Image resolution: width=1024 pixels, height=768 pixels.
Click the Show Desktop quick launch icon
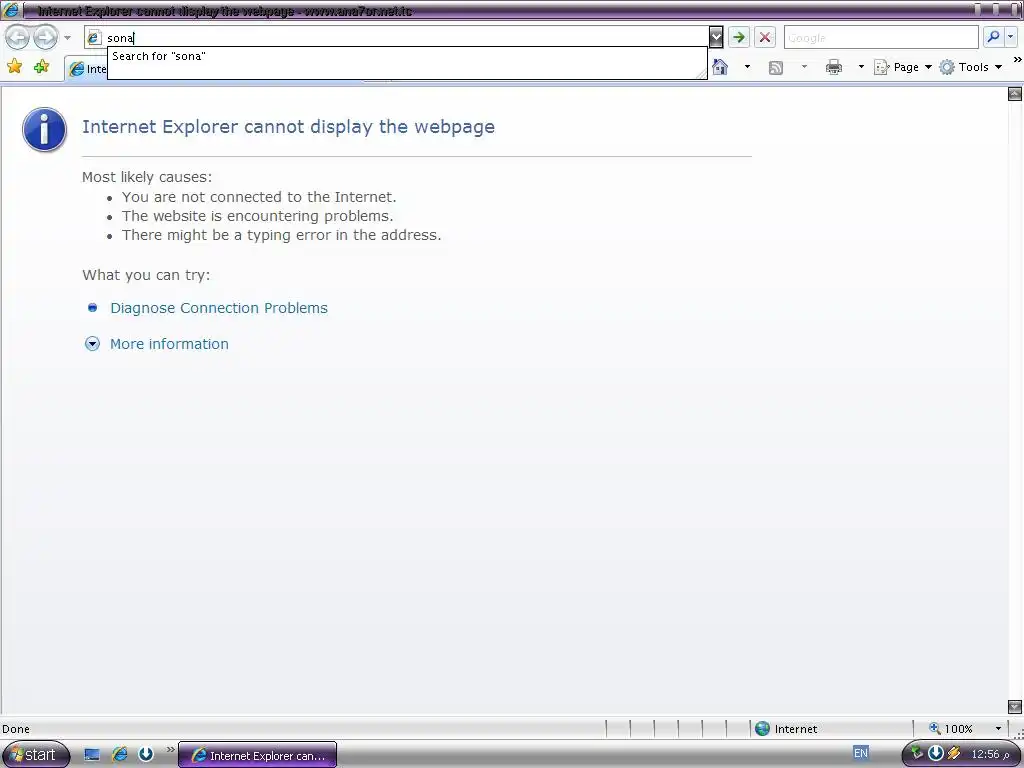point(92,754)
